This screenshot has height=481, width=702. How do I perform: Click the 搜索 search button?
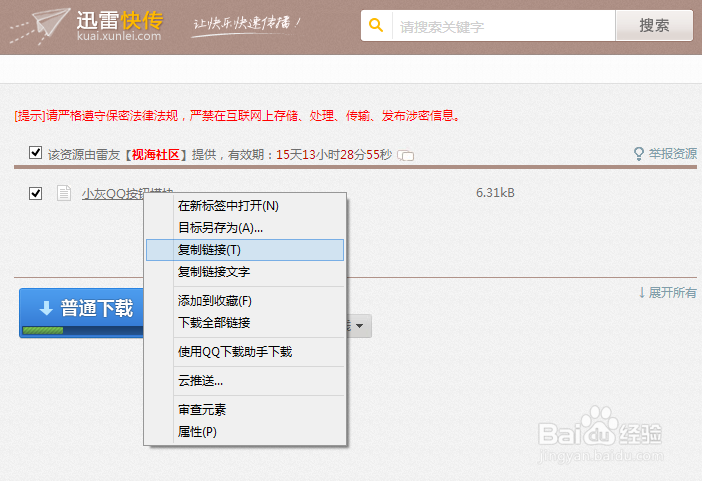(x=654, y=26)
